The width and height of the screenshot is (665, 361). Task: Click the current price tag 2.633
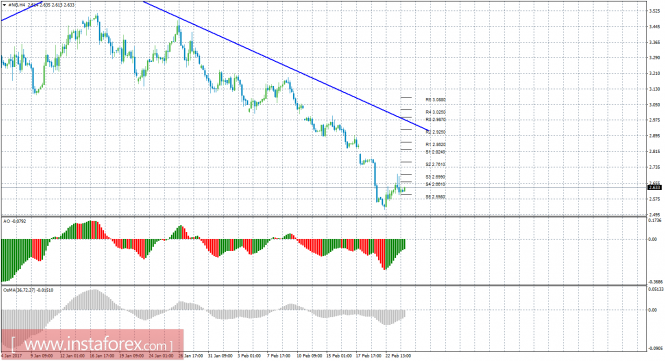tap(654, 187)
